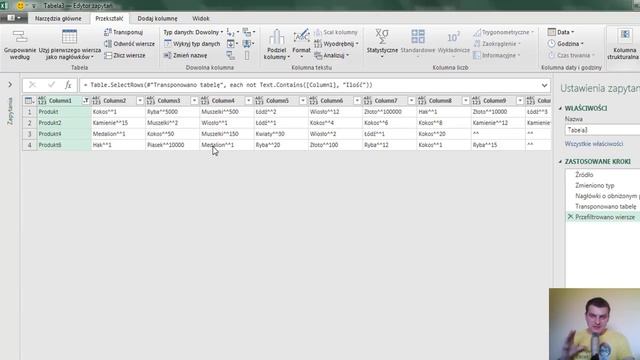Screen dimensions: 640x360
Task: Cancel formula edit with X icon
Action: (32, 85)
